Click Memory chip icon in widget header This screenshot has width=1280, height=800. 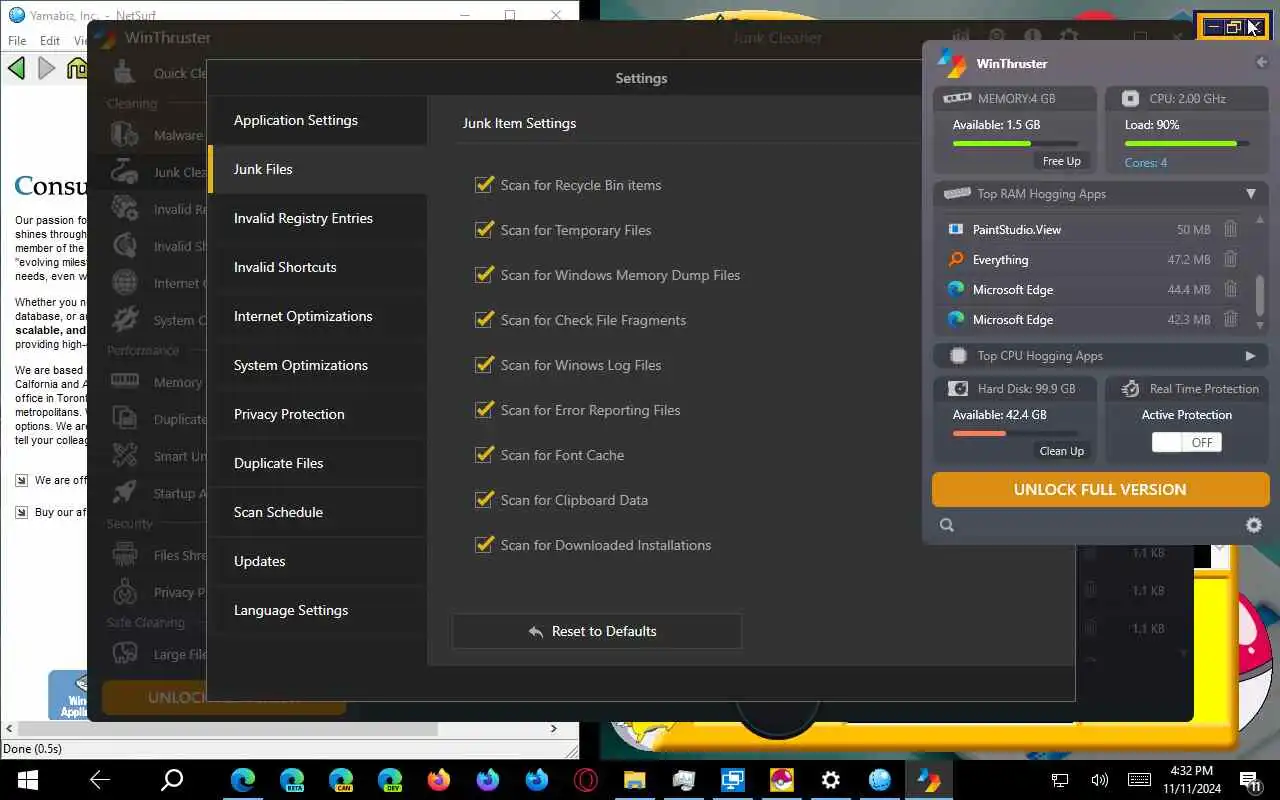point(957,98)
